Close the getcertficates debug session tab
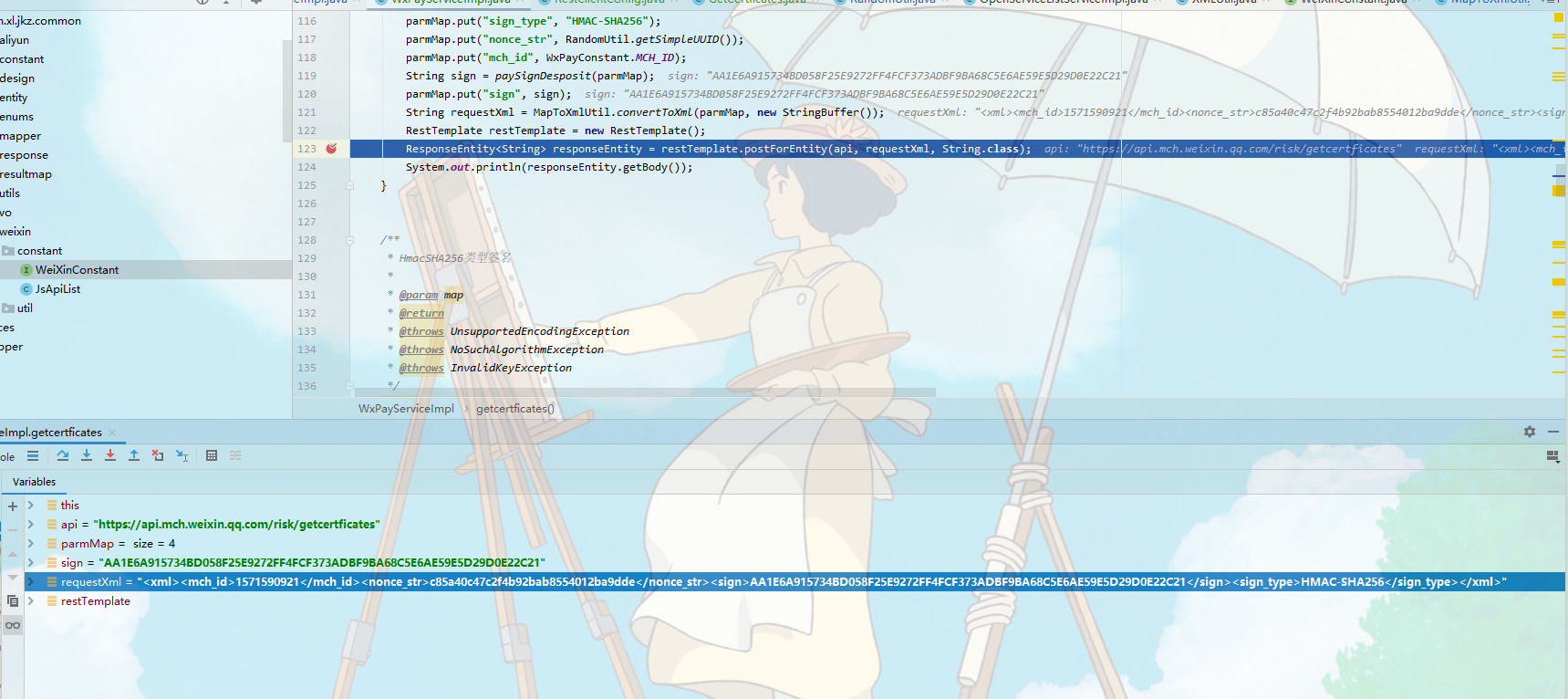This screenshot has height=699, width=1568. click(x=112, y=433)
